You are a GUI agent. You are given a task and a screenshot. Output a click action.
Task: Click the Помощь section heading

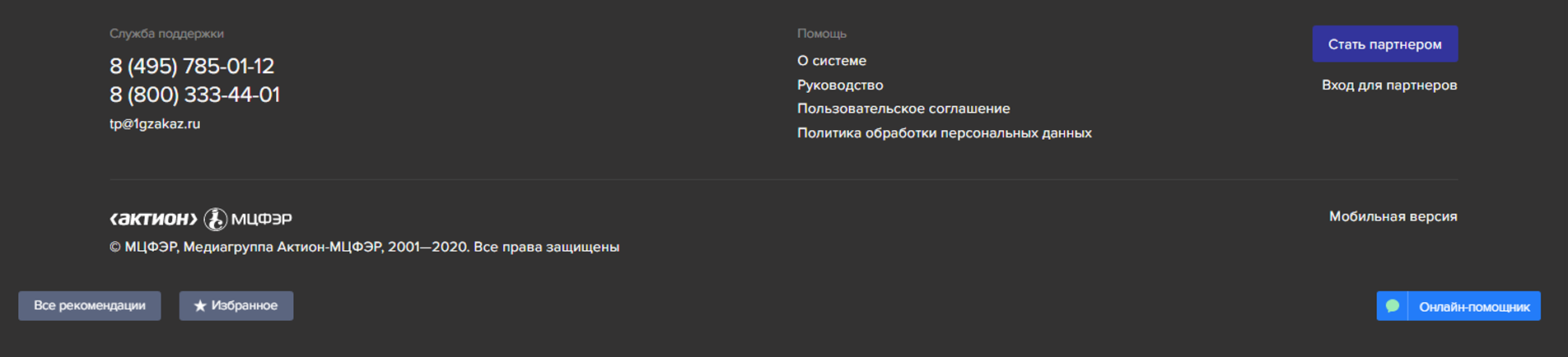(822, 34)
